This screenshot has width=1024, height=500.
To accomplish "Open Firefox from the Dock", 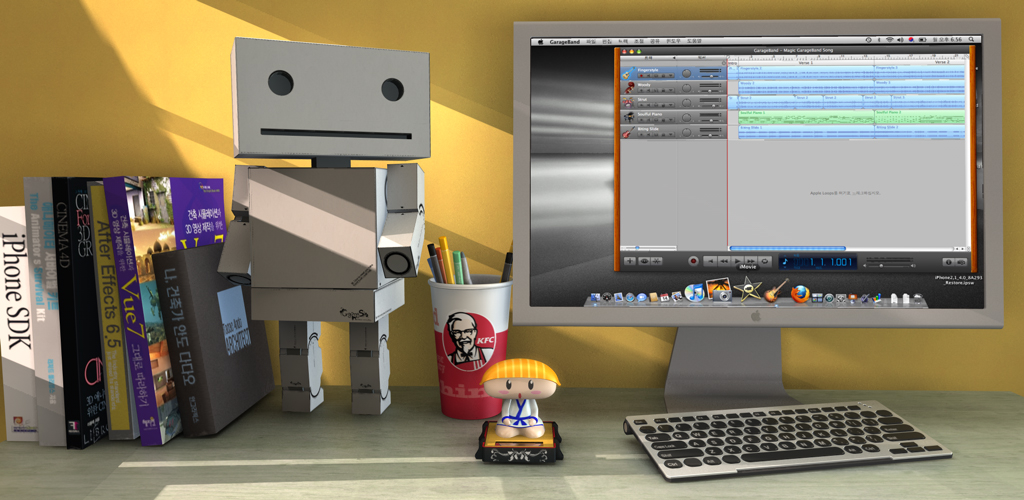I will (x=800, y=294).
